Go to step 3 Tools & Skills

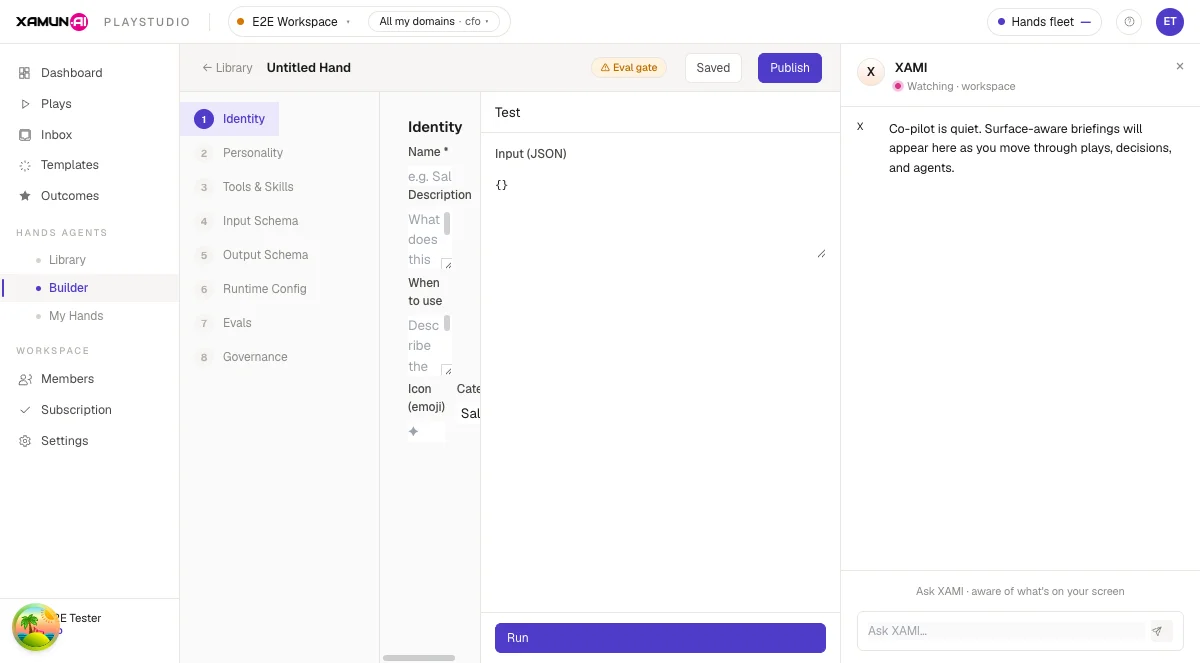click(x=245, y=187)
